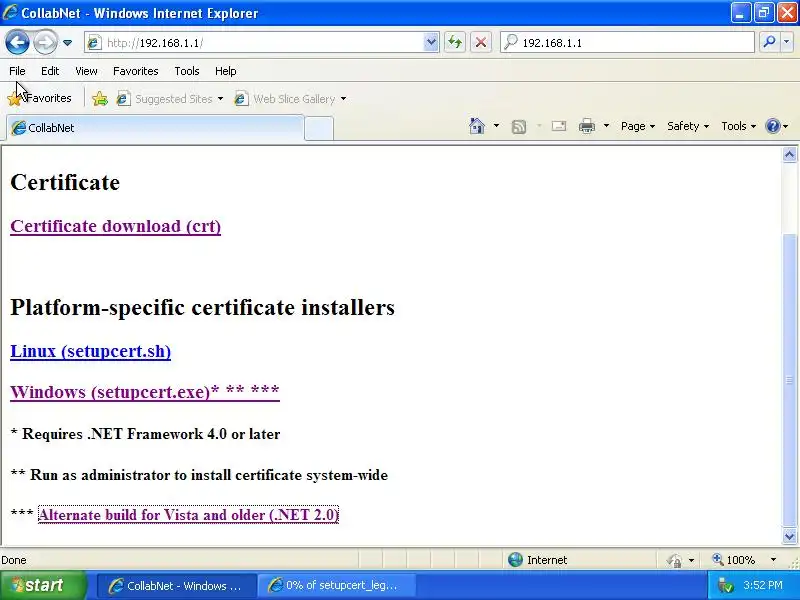Click the 3:52 PM taskbar clock
The height and width of the screenshot is (600, 800).
[763, 585]
